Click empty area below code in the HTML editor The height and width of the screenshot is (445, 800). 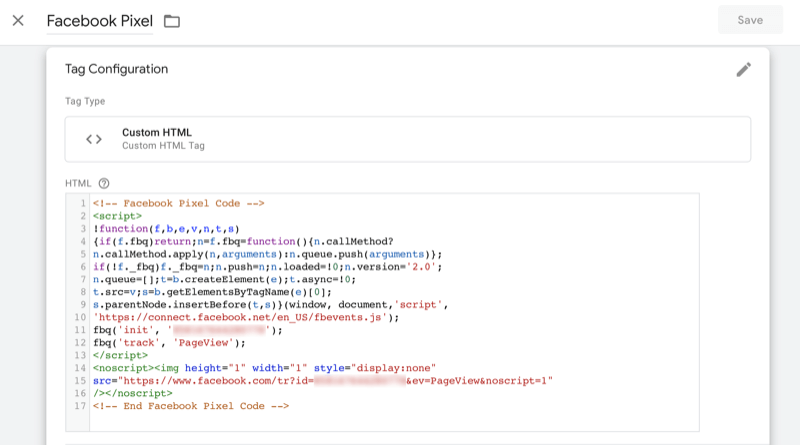[394, 422]
